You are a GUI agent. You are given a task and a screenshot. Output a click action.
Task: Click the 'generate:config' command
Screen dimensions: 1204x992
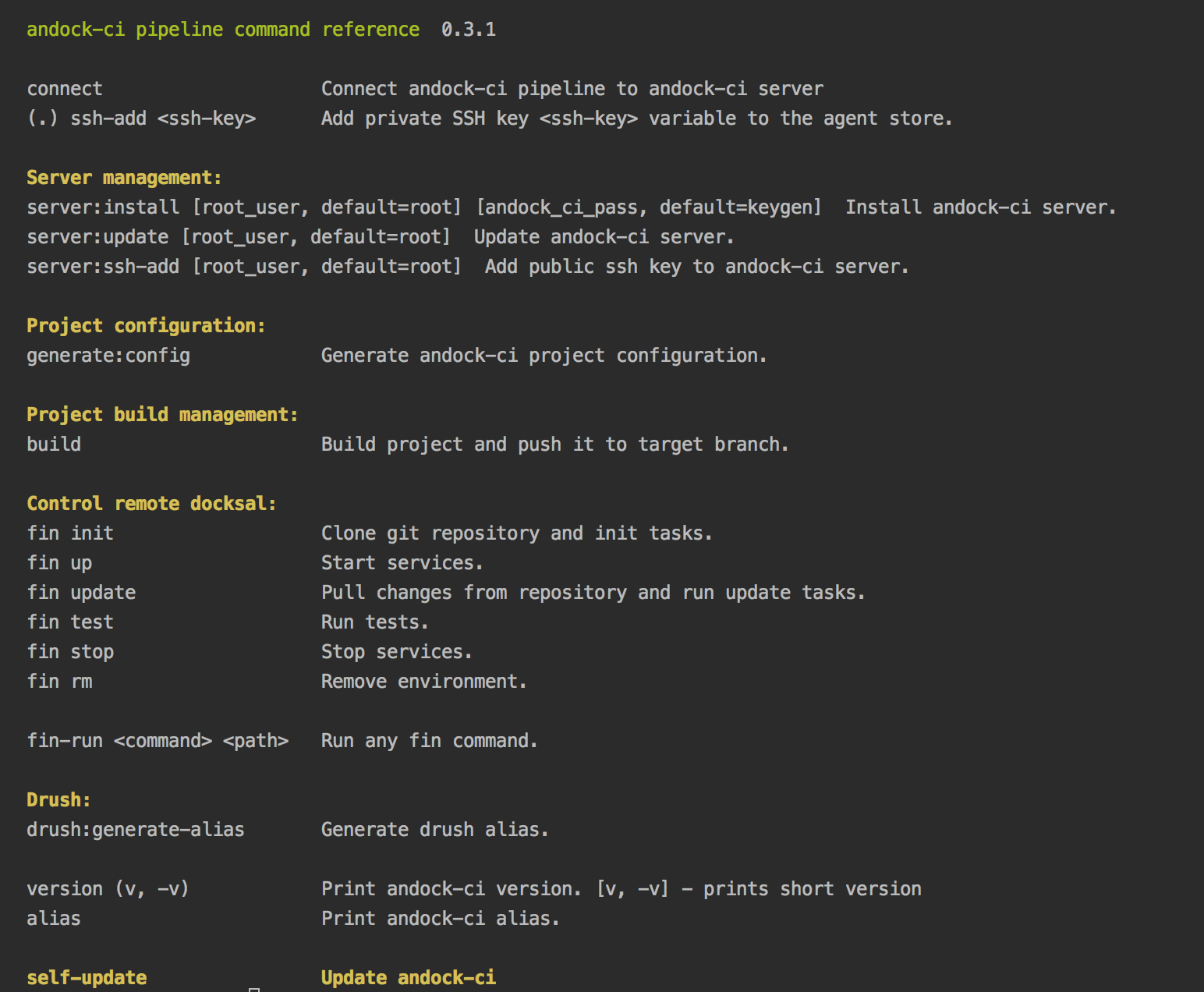pos(108,356)
